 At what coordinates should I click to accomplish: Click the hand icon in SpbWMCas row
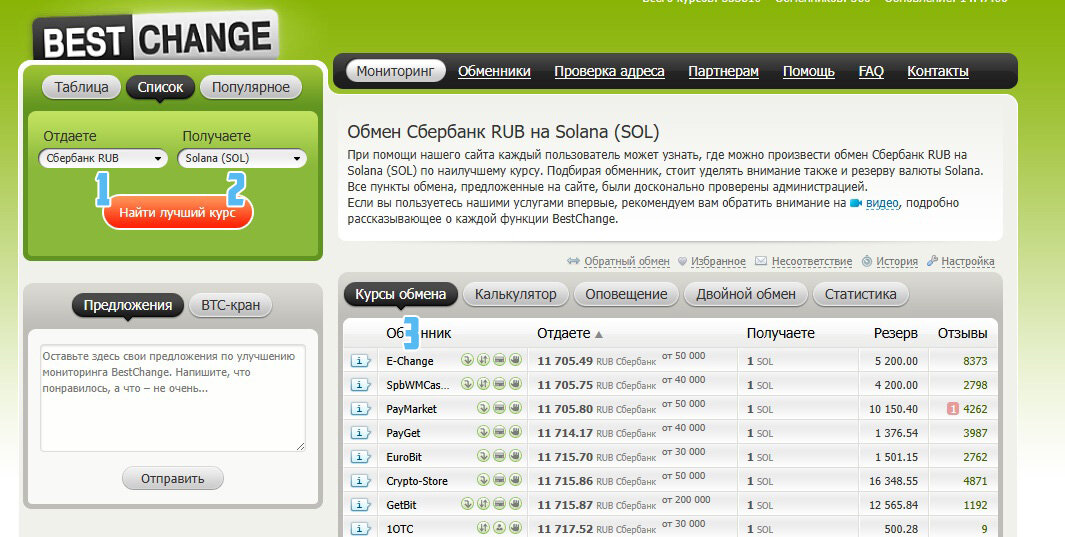(516, 384)
